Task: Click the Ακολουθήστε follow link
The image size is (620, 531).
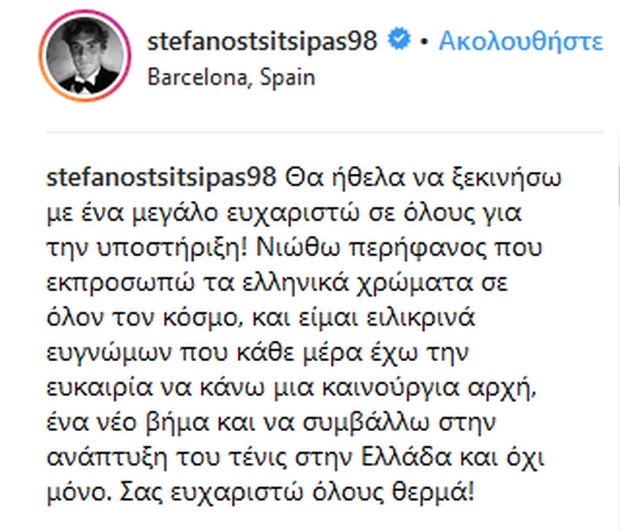Action: [x=520, y=42]
